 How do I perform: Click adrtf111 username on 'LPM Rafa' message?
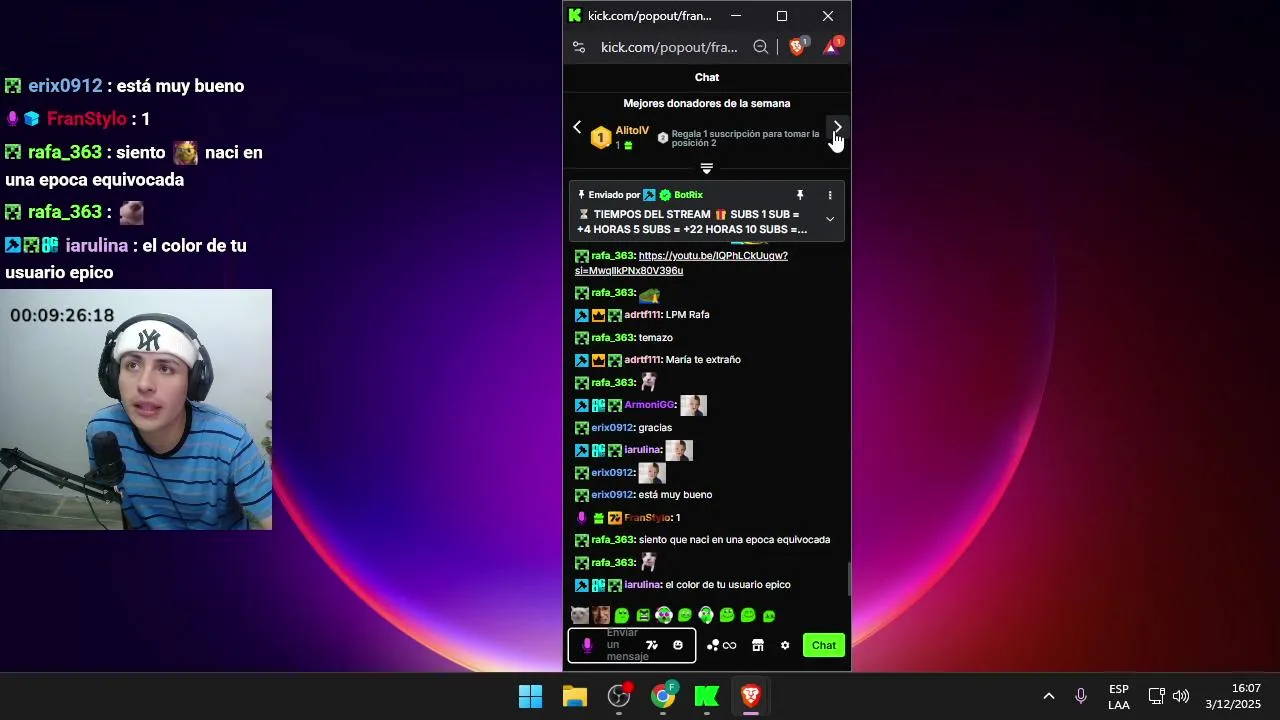[x=642, y=315]
